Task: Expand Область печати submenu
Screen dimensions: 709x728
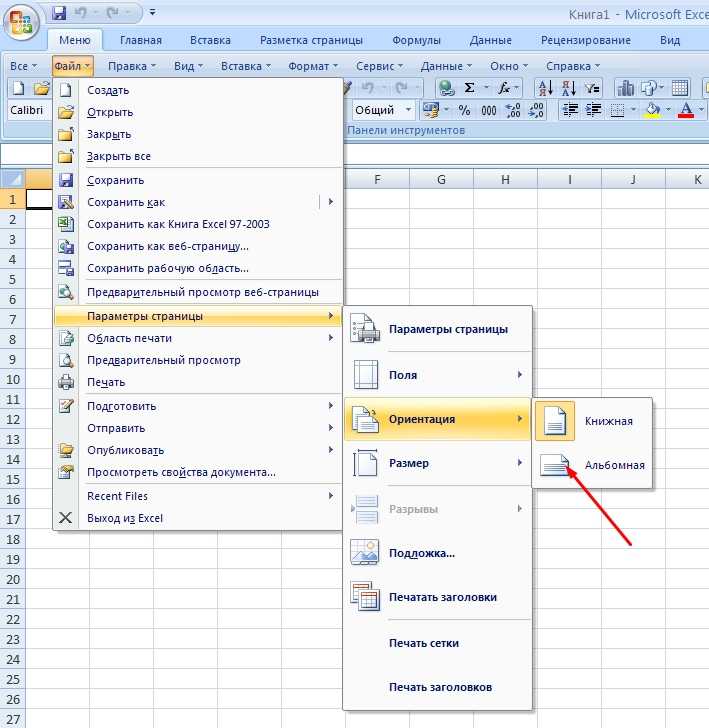Action: click(198, 338)
